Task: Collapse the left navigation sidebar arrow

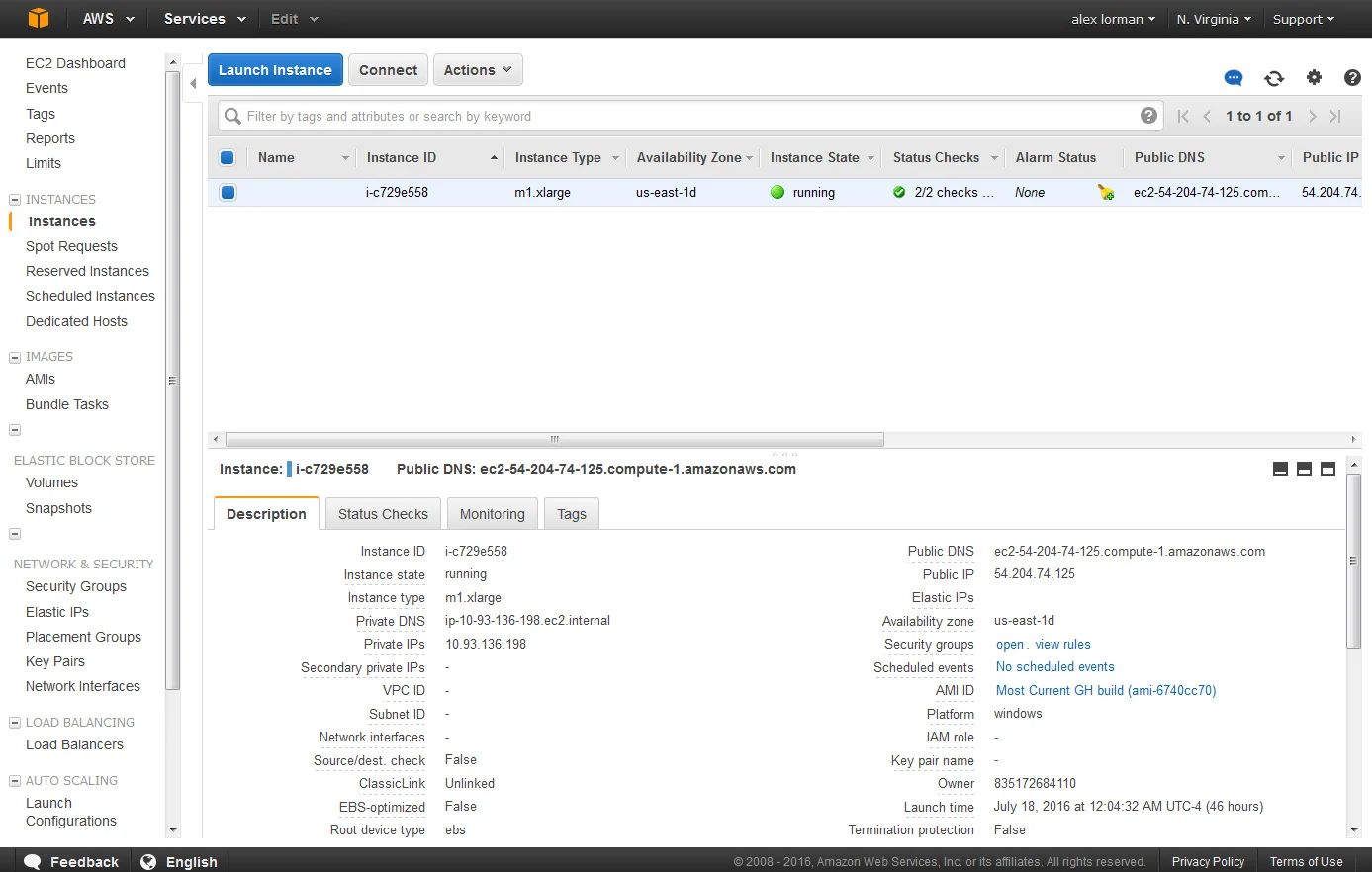Action: coord(193,84)
